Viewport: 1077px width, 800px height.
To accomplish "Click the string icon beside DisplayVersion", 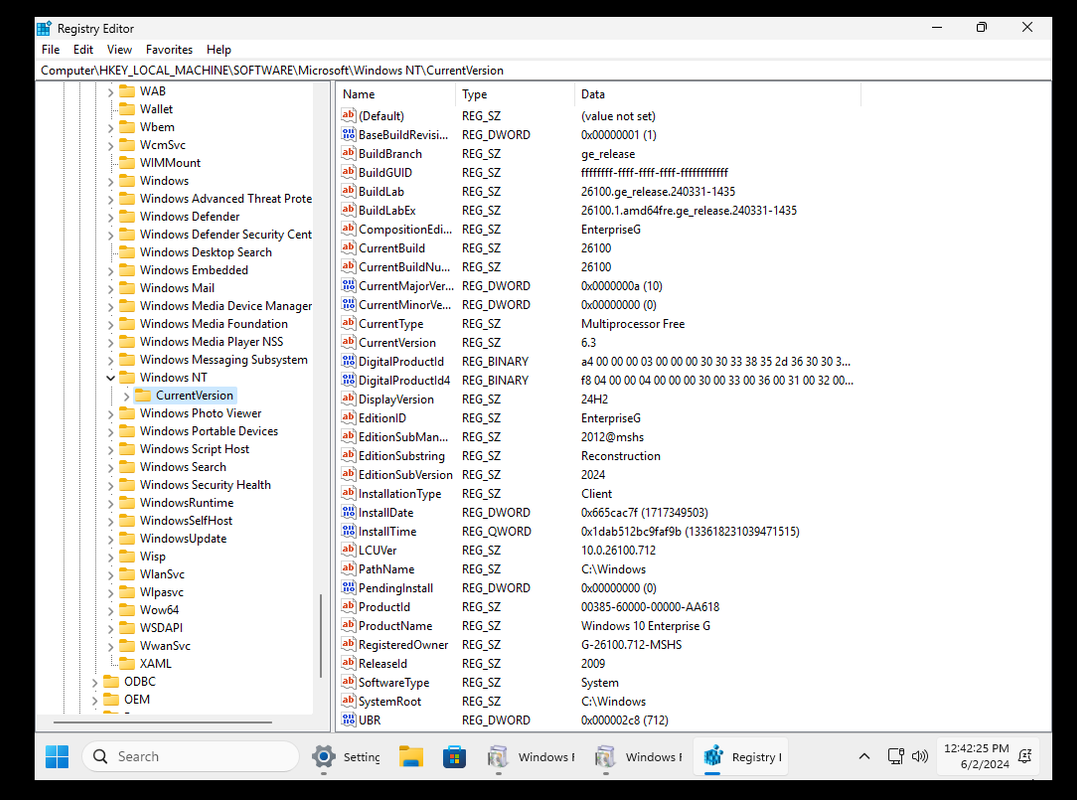I will [x=348, y=399].
